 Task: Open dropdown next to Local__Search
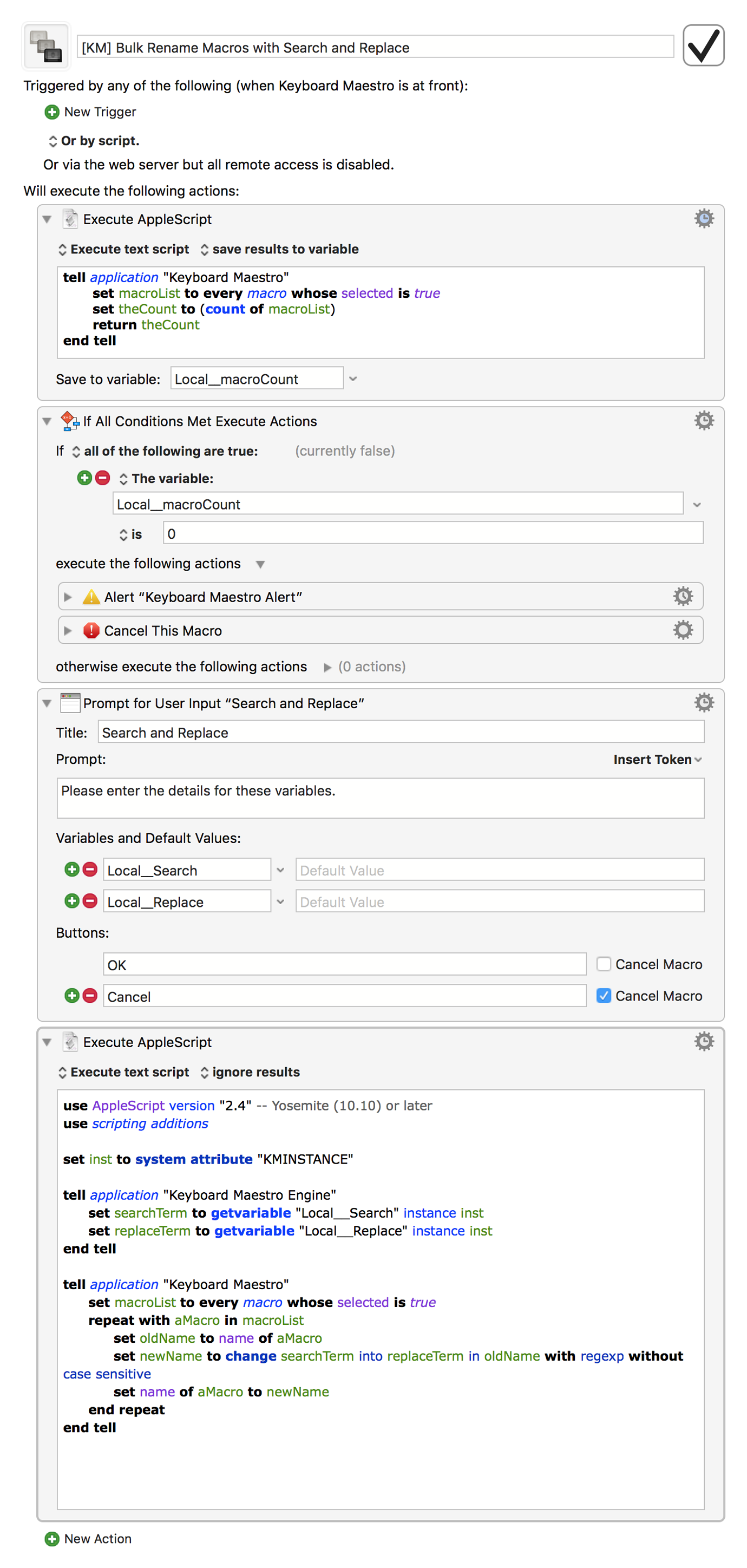pyautogui.click(x=280, y=870)
